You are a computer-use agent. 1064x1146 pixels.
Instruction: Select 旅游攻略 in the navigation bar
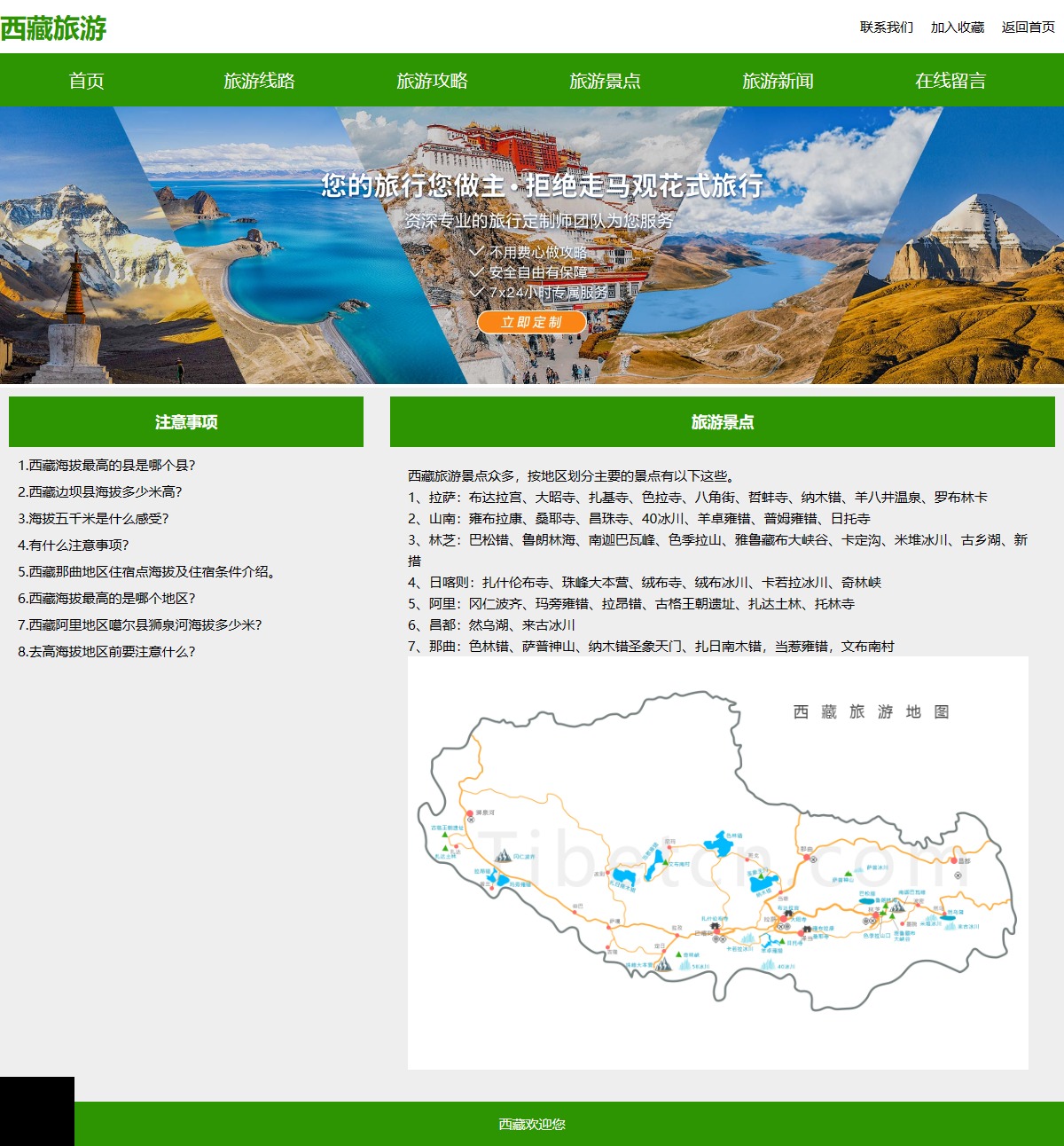pyautogui.click(x=432, y=81)
